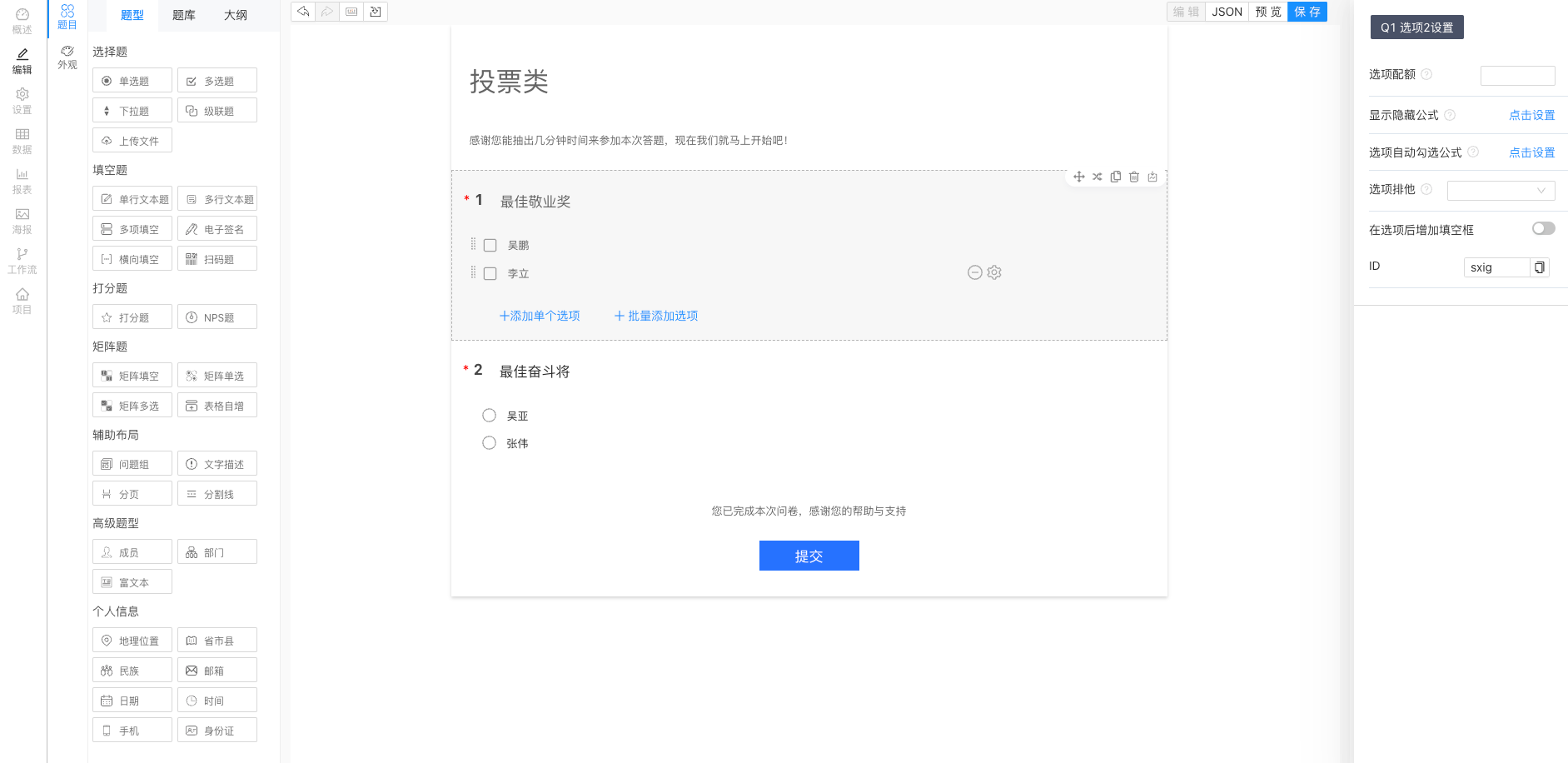Open the 外观 (appearance) panel

coord(67,57)
